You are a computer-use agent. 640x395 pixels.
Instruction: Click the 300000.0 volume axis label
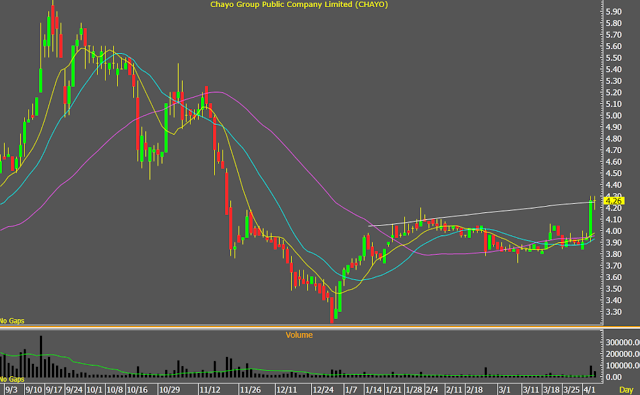622,342
